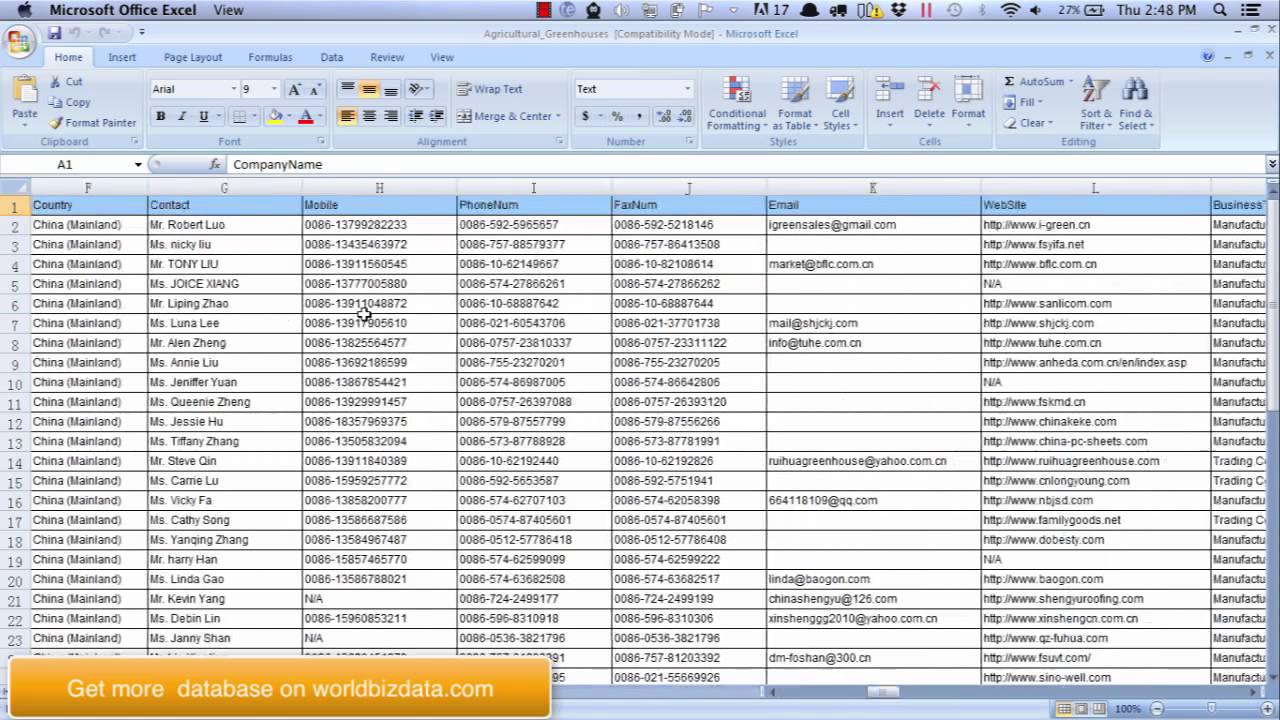
Task: Click Decrease Decimal button
Action: pyautogui.click(x=685, y=116)
